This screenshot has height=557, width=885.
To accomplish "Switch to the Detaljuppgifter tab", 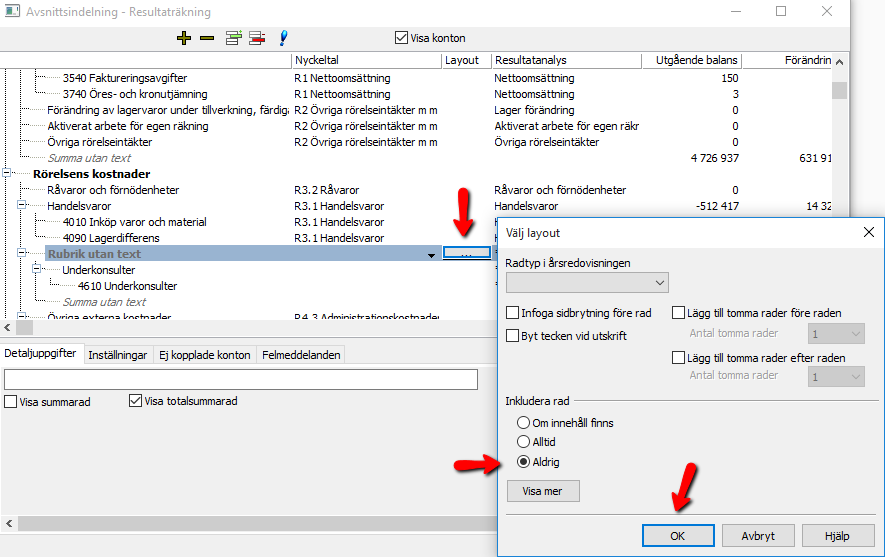I will 40,353.
